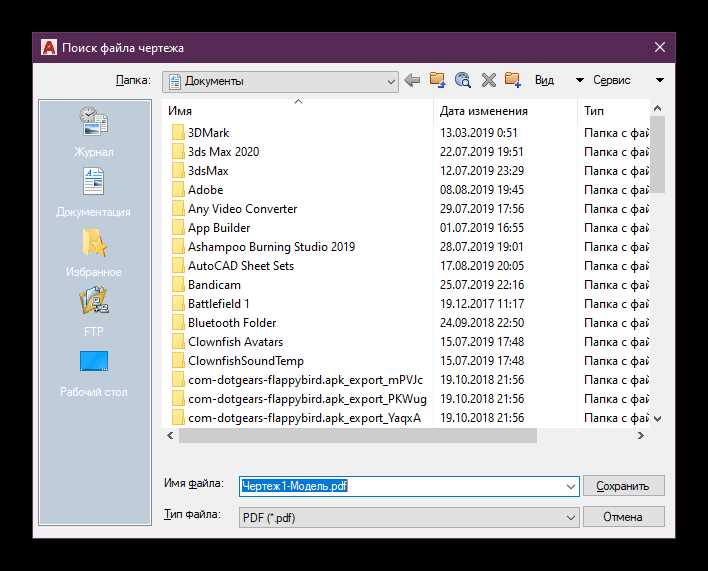Image resolution: width=708 pixels, height=571 pixels.
Task: Click the date 19.12.2017 11:17
Action: [x=482, y=304]
